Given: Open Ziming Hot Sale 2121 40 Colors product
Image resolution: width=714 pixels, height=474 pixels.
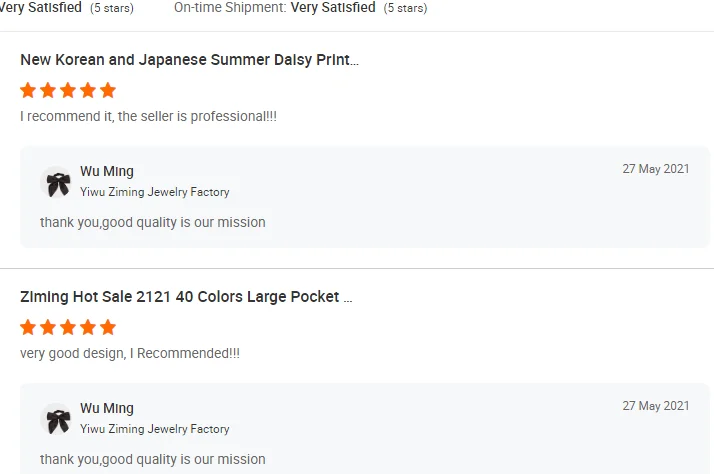Looking at the screenshot, I should 186,297.
